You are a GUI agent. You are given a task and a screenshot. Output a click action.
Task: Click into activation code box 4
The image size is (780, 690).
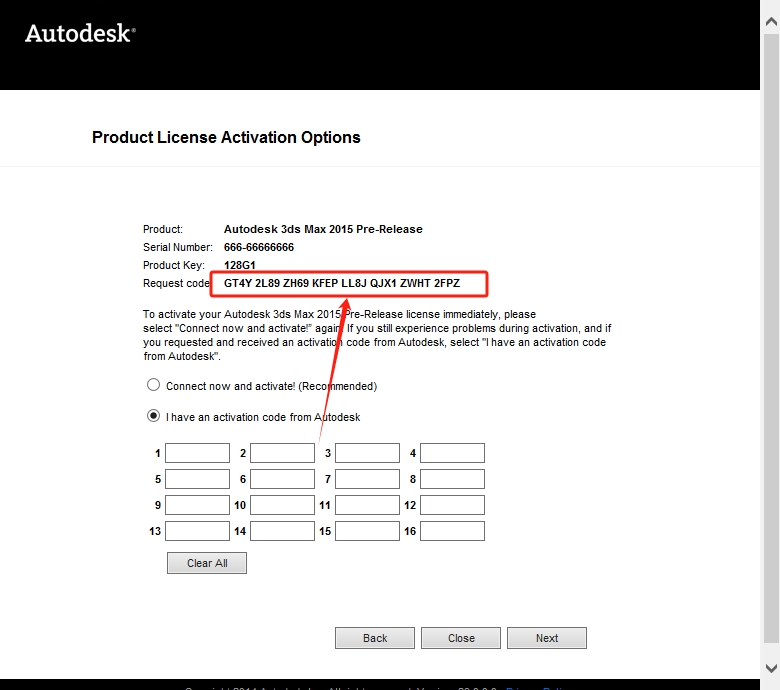pos(452,453)
